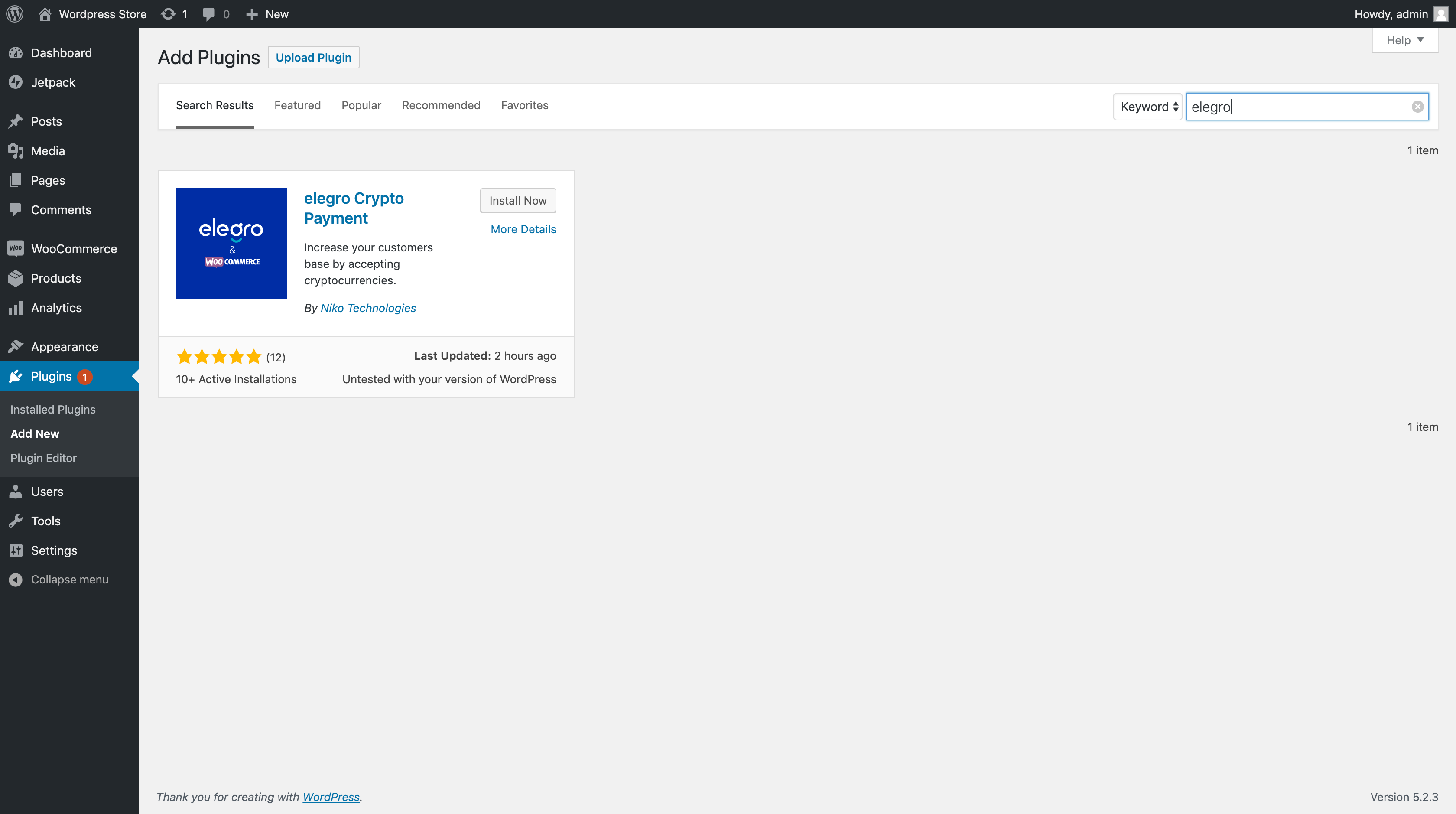Open the New content menu
The image size is (1456, 814).
click(268, 13)
